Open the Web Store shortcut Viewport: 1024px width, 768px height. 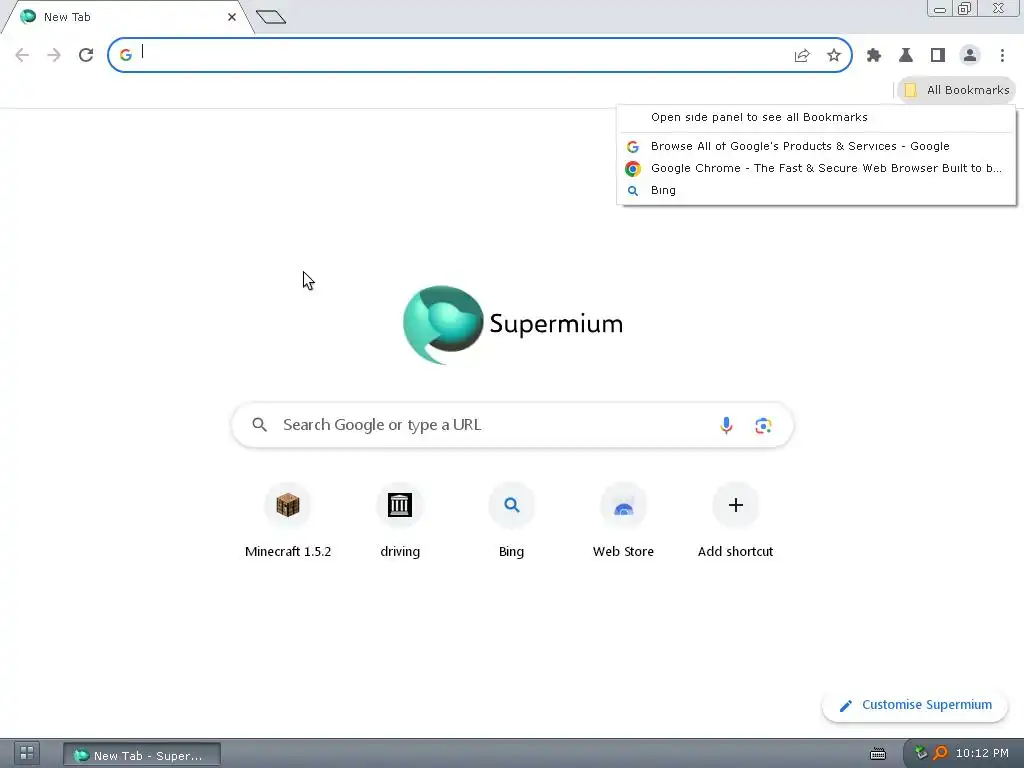click(624, 520)
